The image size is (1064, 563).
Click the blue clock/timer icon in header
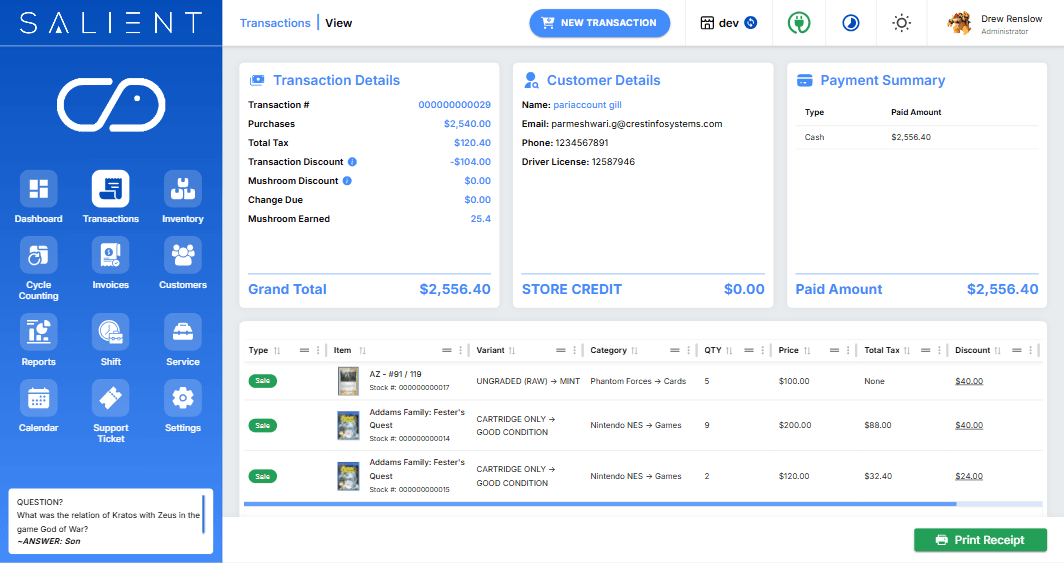click(851, 23)
